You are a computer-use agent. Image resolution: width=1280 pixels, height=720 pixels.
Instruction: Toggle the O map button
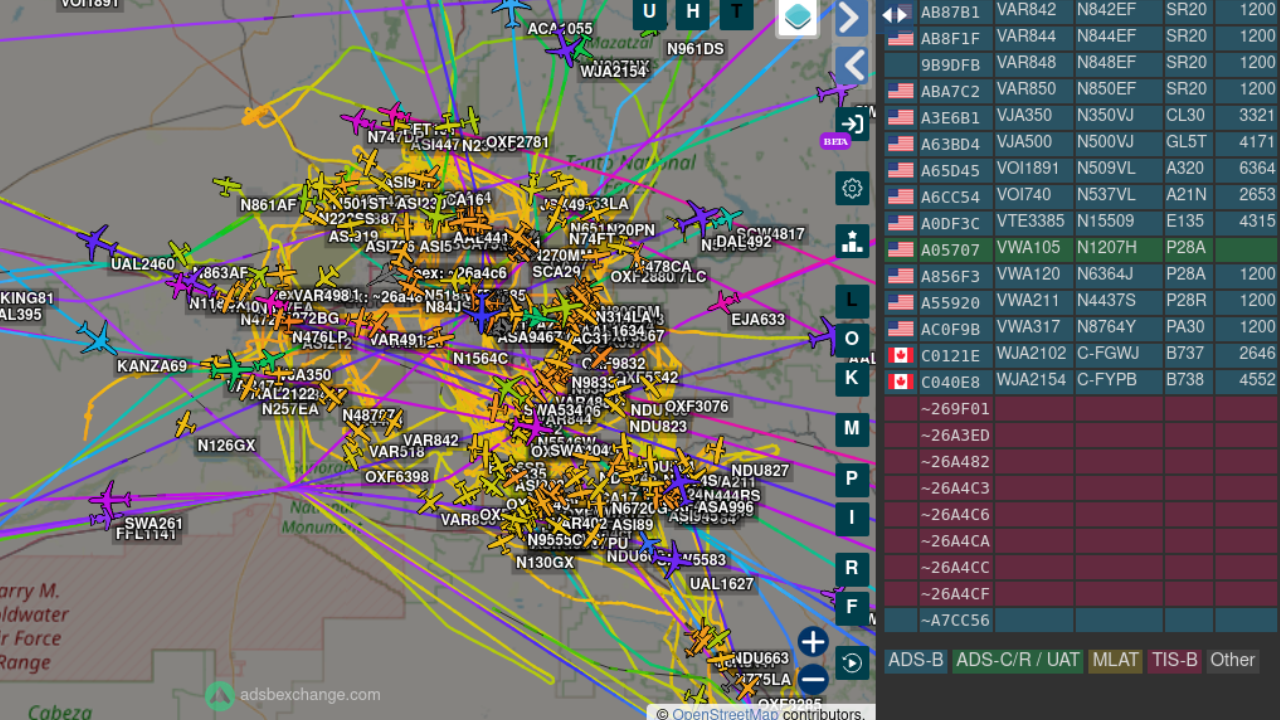click(x=852, y=339)
